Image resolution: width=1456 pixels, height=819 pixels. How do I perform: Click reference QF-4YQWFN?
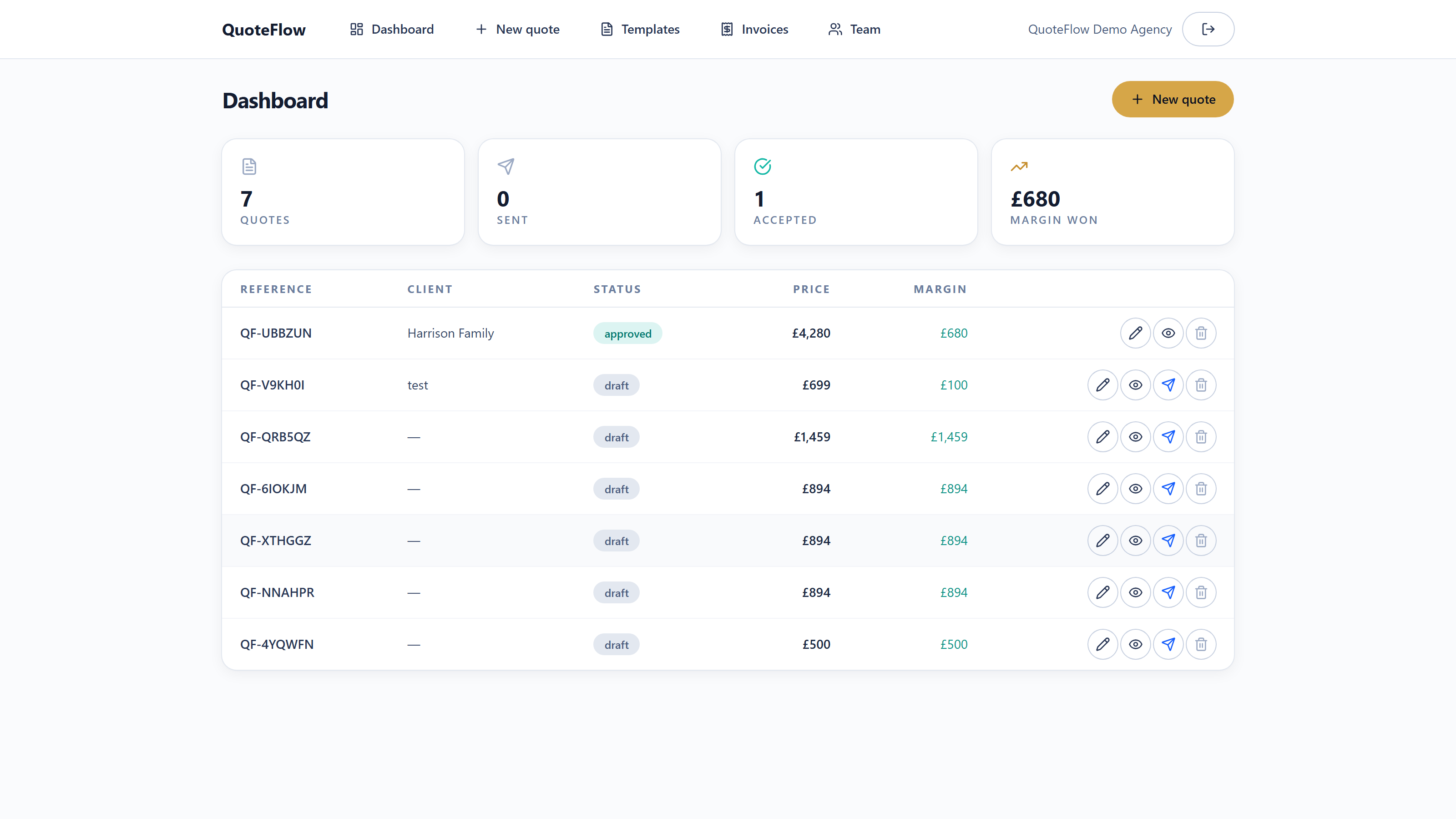(276, 644)
